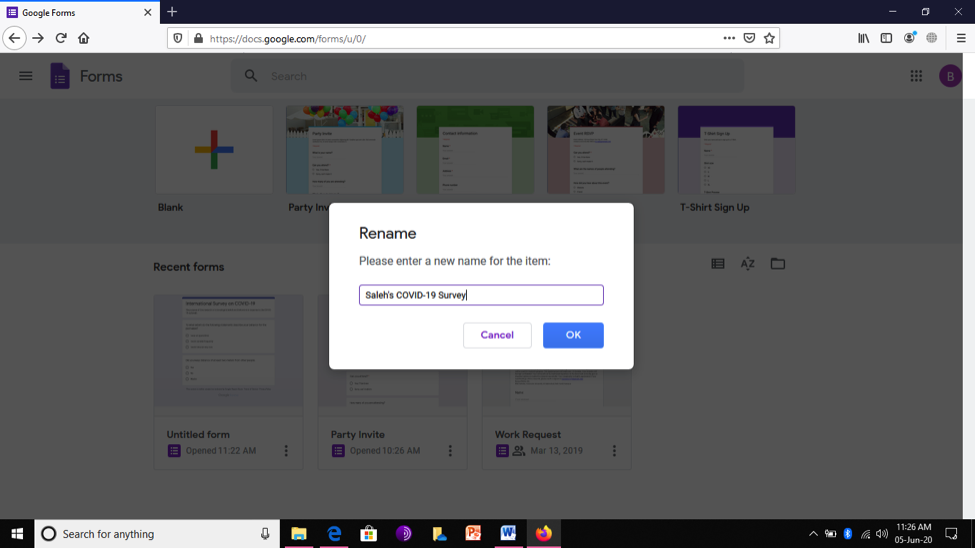Open the AZ sort options
The image size is (975, 549).
[x=747, y=264]
